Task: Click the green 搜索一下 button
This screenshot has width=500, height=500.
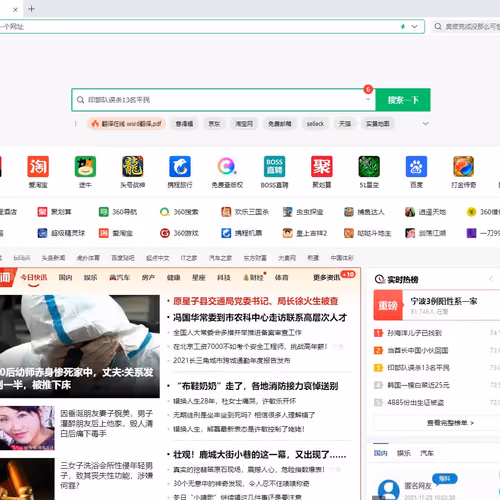Action: click(403, 100)
